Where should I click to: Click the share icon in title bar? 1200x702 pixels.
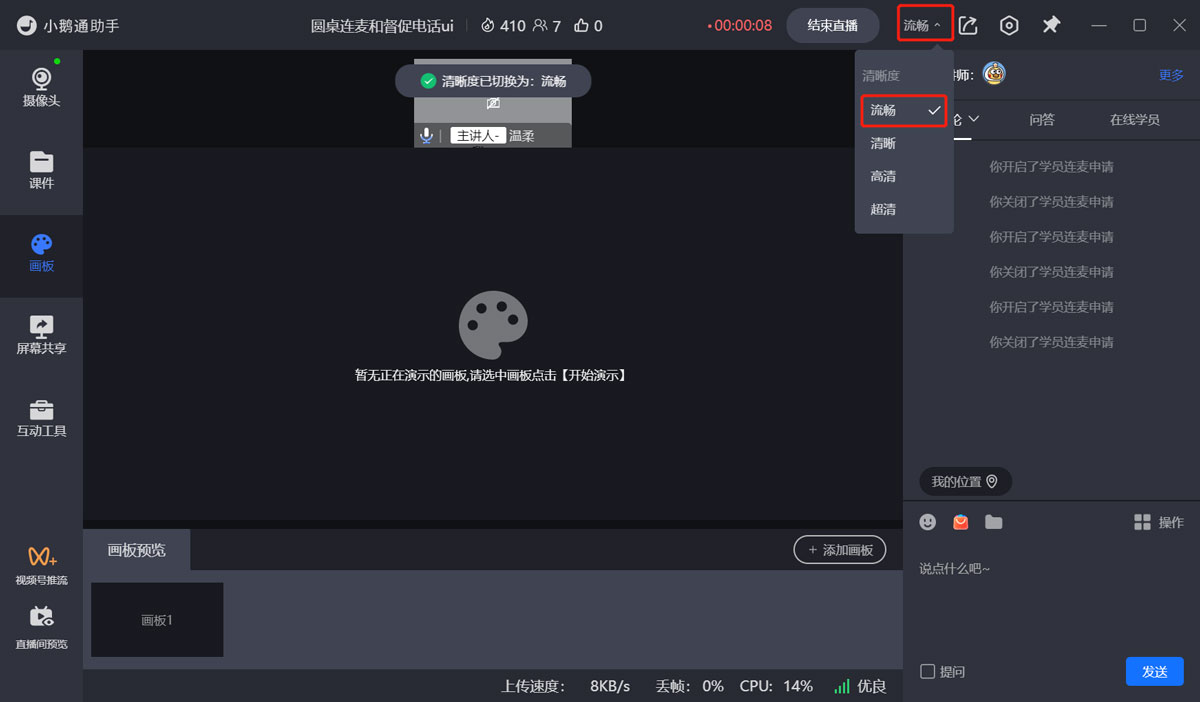(x=968, y=25)
